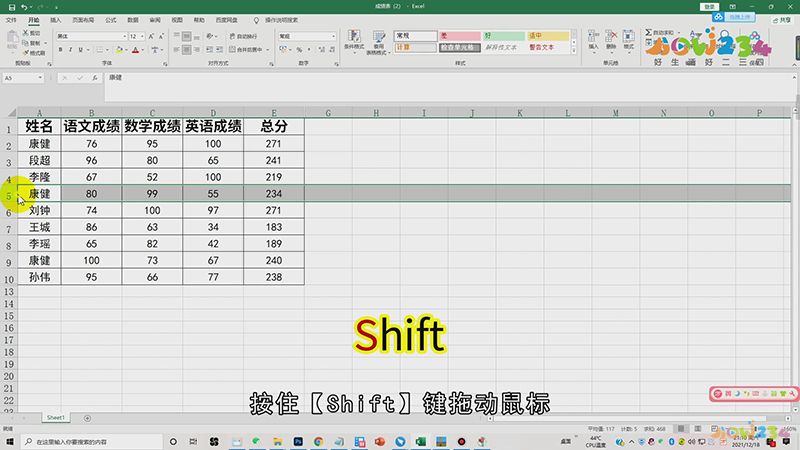800x450 pixels.
Task: Click the Excel icon in taskbar
Action: coord(420,441)
